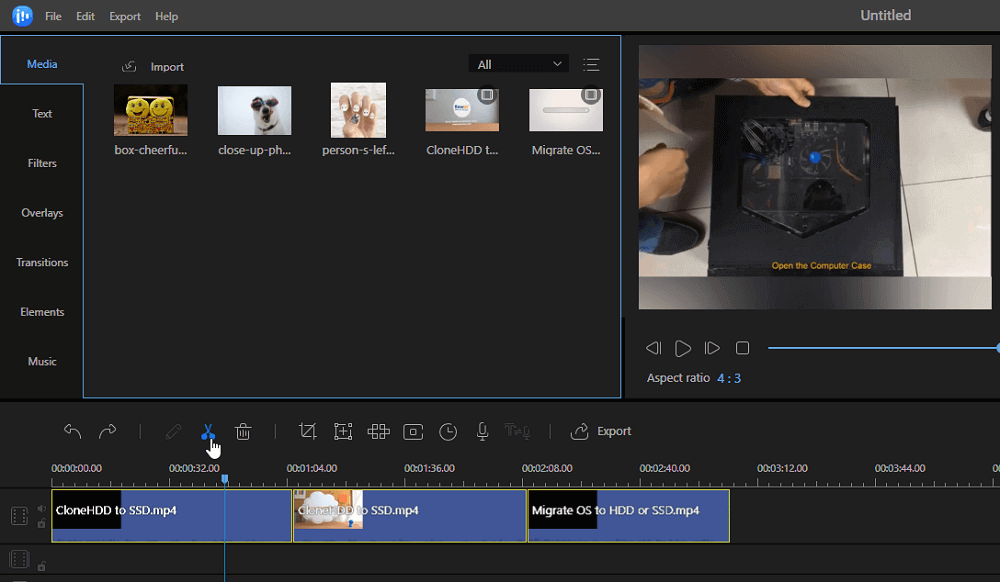
Task: Undo the last edit
Action: (73, 431)
